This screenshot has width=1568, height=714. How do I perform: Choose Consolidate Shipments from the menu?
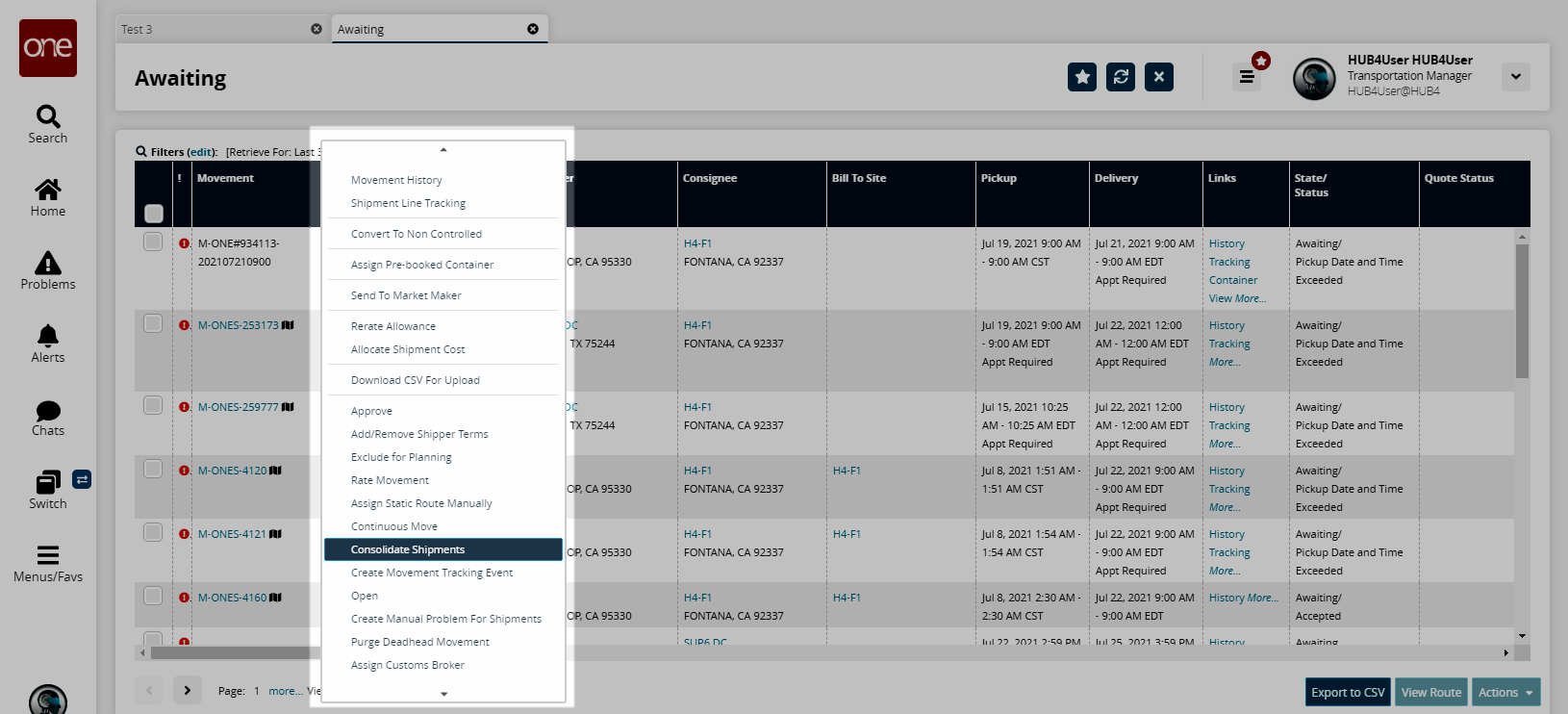click(x=408, y=549)
